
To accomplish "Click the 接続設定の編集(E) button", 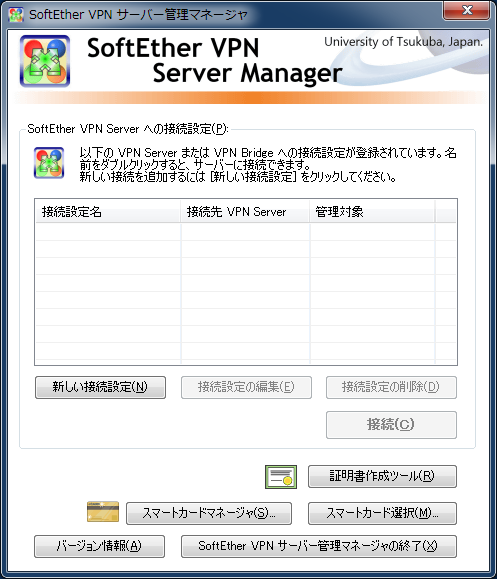I will click(x=246, y=387).
